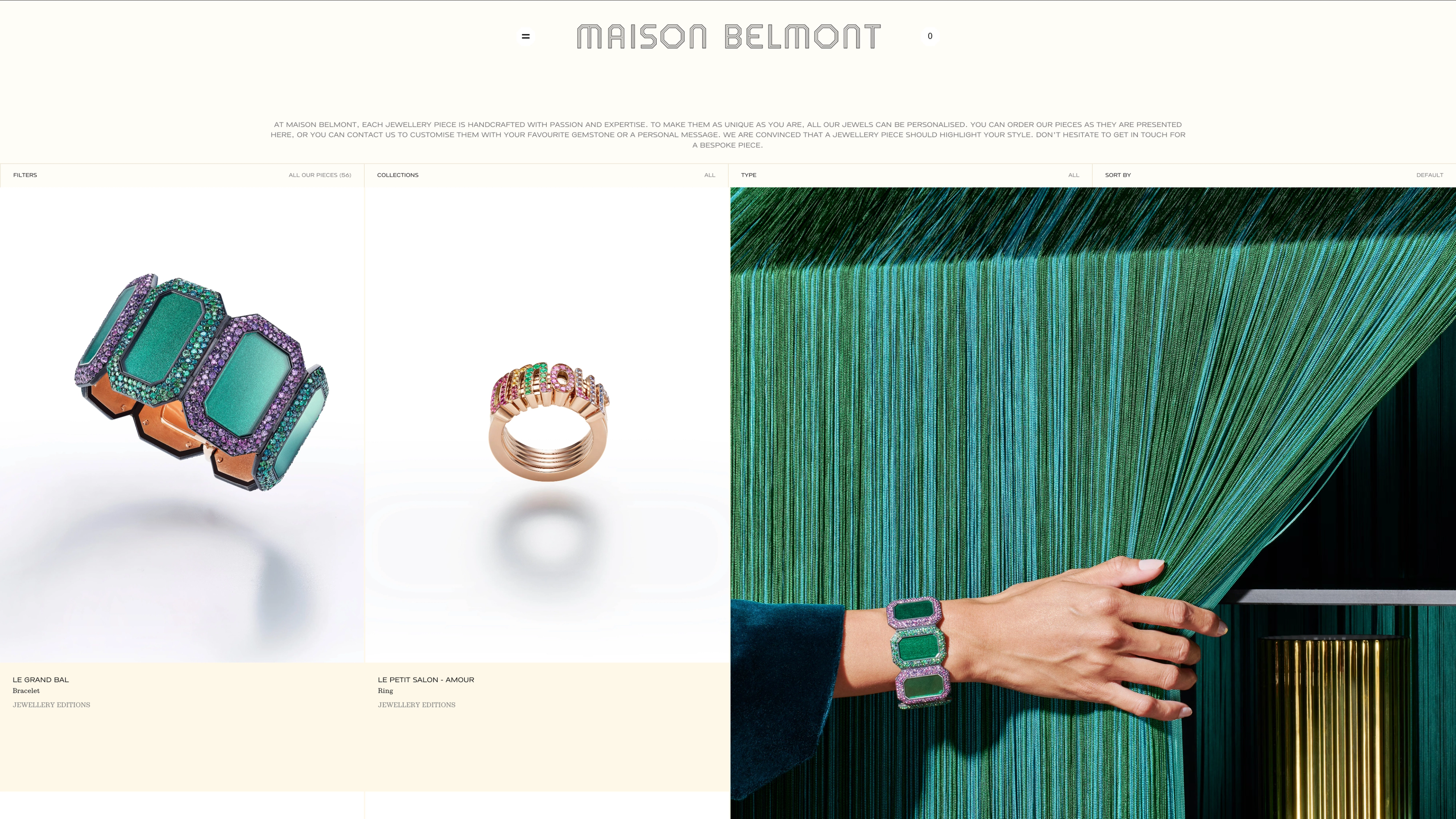Open the Type filter dropdown
1456x819 pixels.
click(910, 175)
